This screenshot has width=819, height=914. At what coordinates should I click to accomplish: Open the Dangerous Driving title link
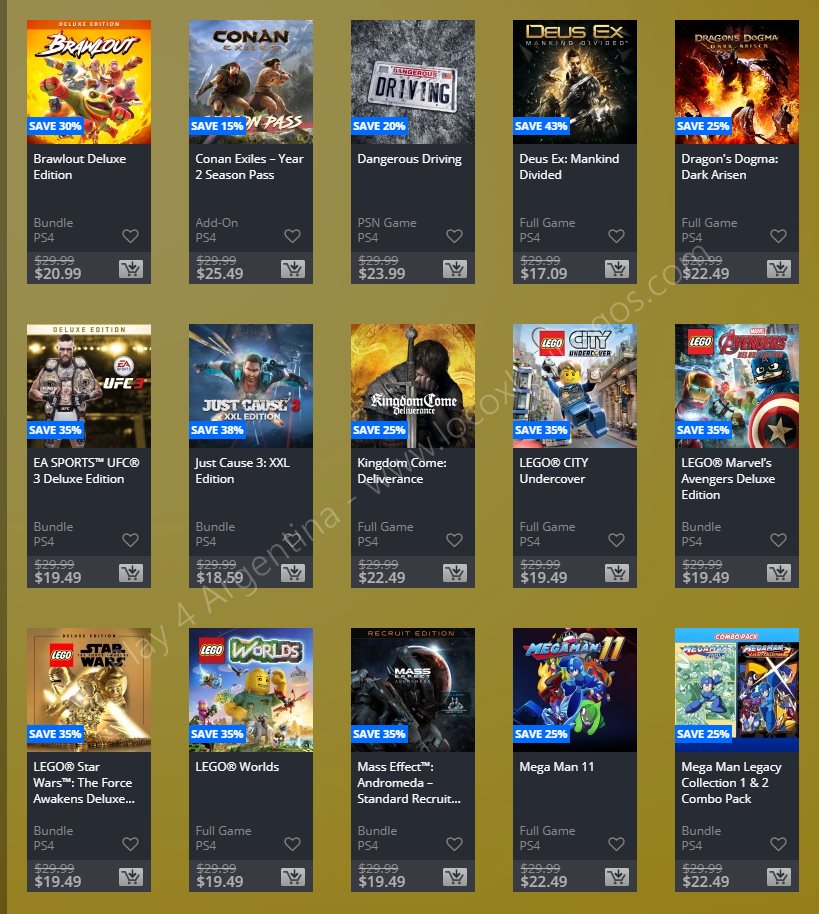(409, 159)
